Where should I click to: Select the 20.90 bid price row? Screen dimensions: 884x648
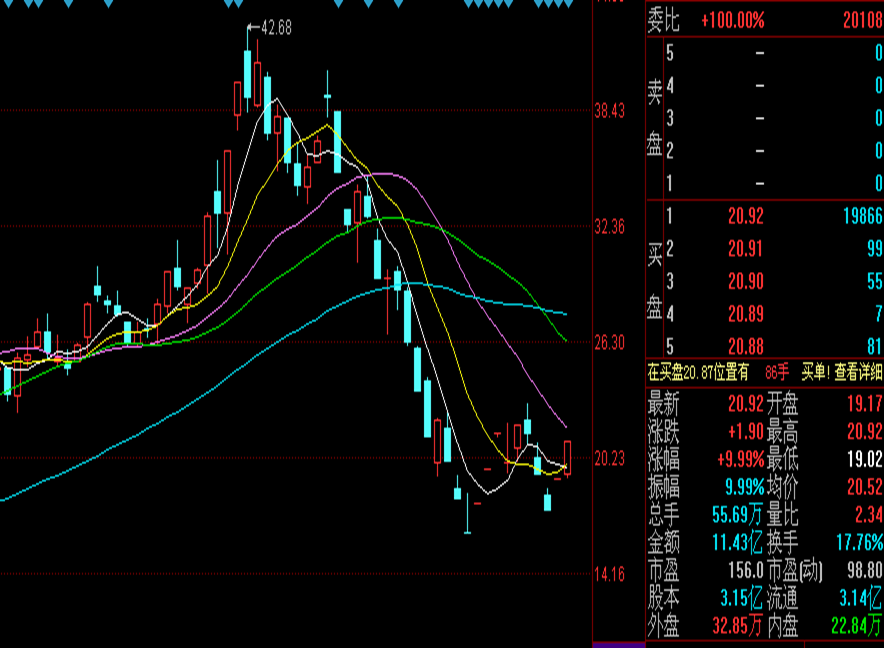tap(746, 282)
